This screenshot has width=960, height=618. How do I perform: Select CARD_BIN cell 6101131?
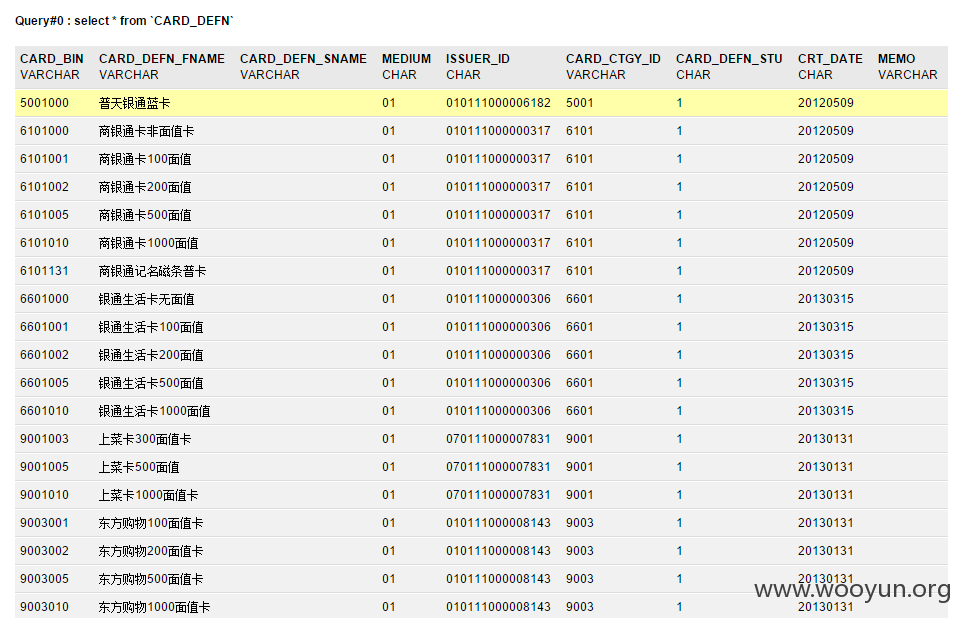click(44, 271)
